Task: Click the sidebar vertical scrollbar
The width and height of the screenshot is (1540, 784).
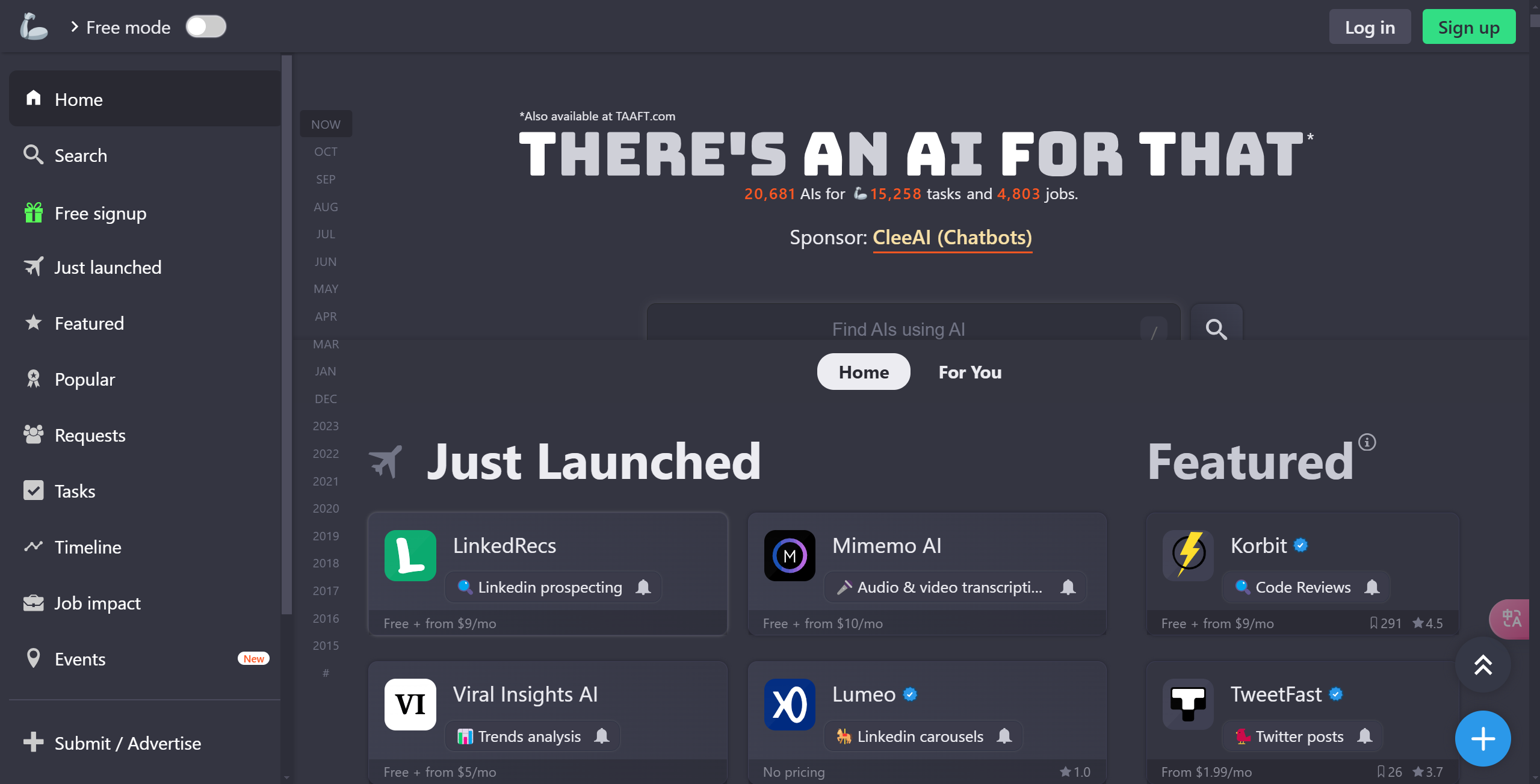Action: (x=286, y=335)
